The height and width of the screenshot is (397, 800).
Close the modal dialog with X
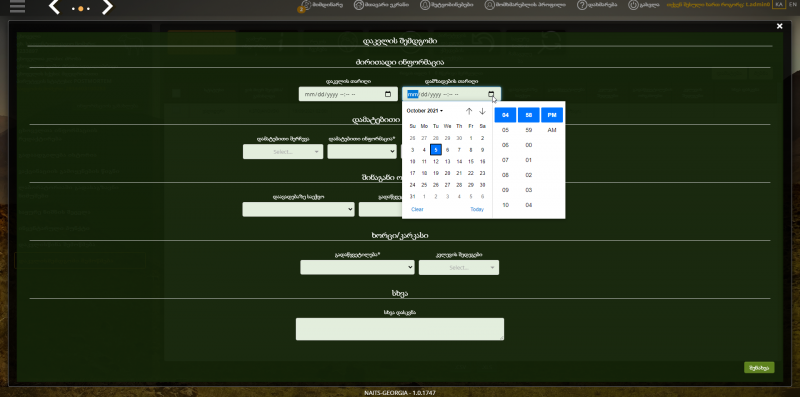[779, 26]
